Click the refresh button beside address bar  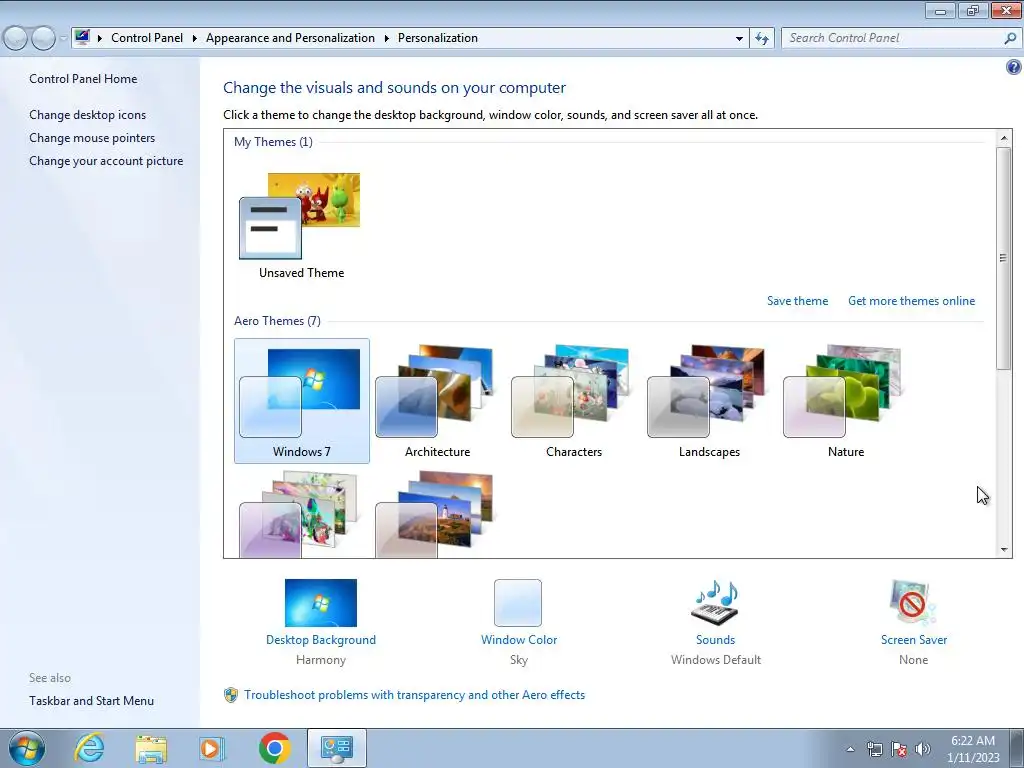tap(762, 39)
